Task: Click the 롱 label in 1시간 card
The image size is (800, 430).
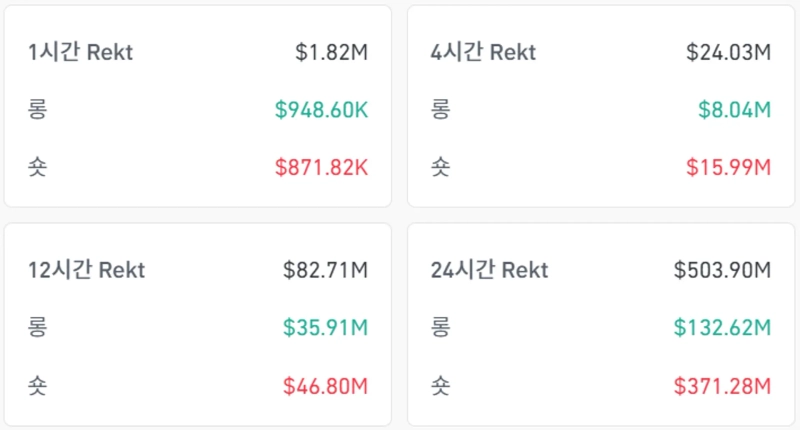Action: tap(38, 110)
